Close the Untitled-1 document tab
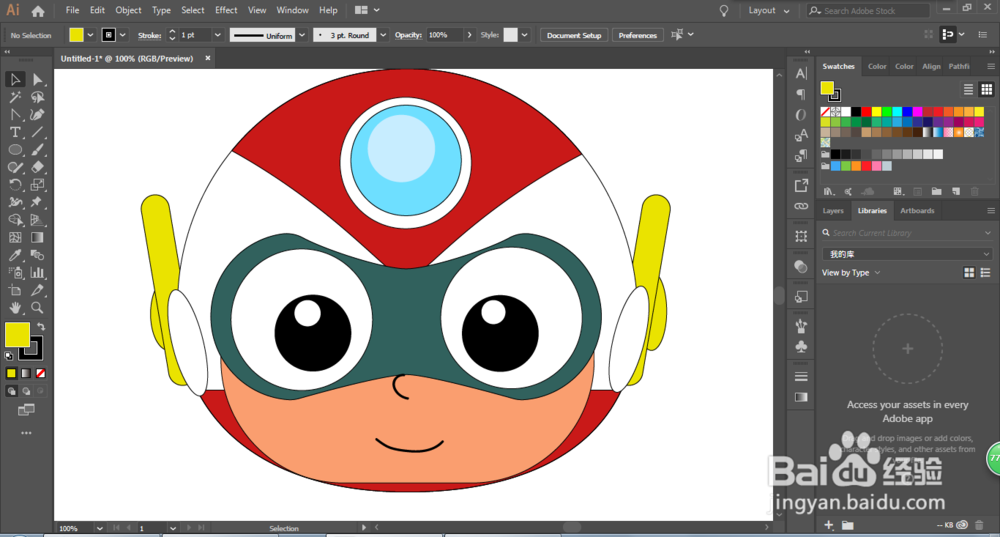This screenshot has width=1000, height=537. [x=208, y=58]
